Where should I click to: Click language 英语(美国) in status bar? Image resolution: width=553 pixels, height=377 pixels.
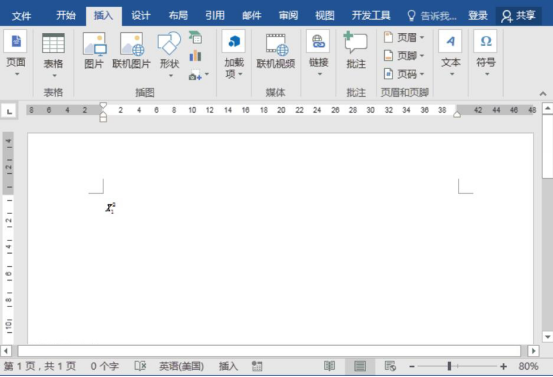tap(181, 366)
